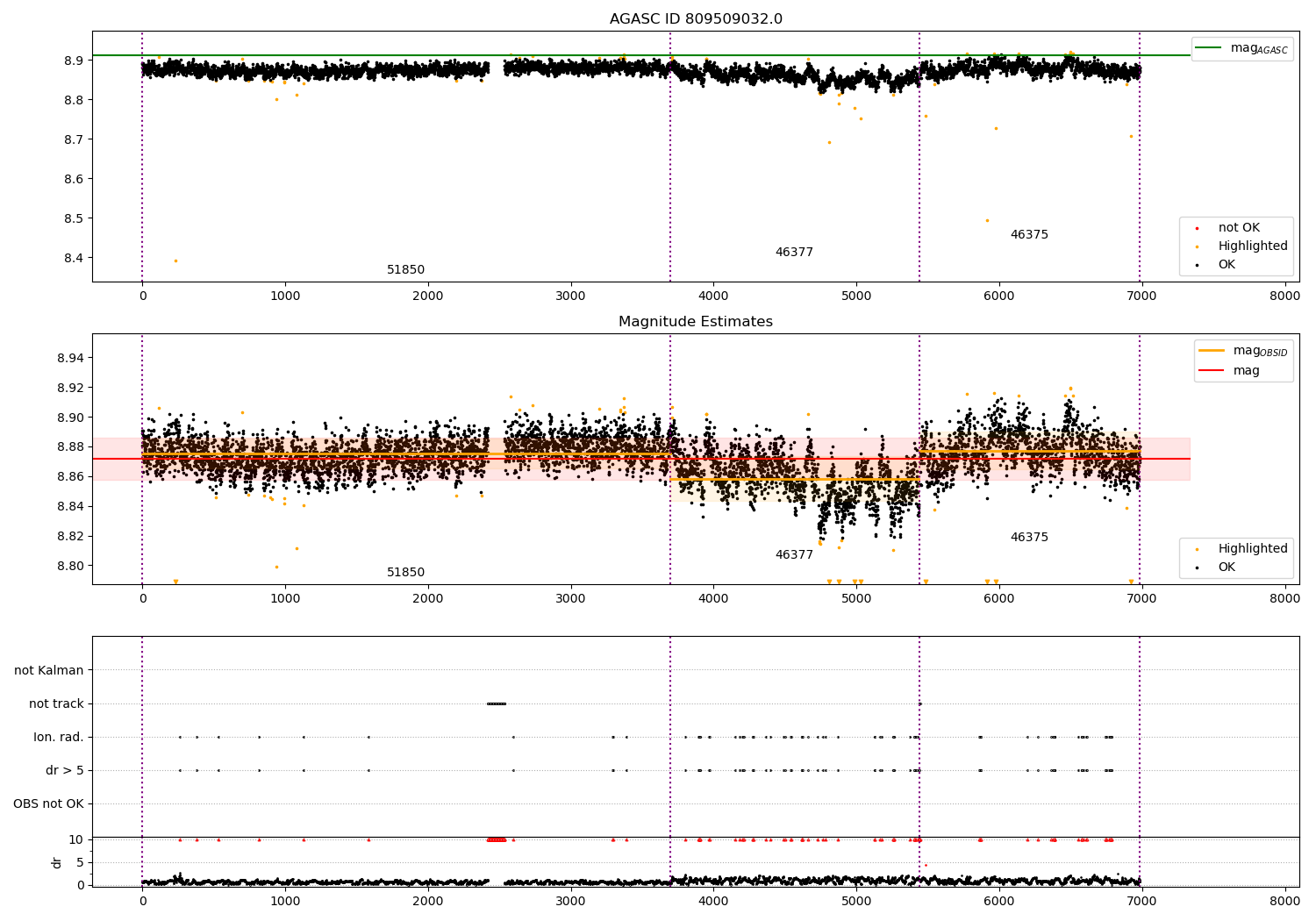The width and height of the screenshot is (1316, 921).
Task: Click the 'not track' black marker cluster near 2500
Action: pos(497,703)
